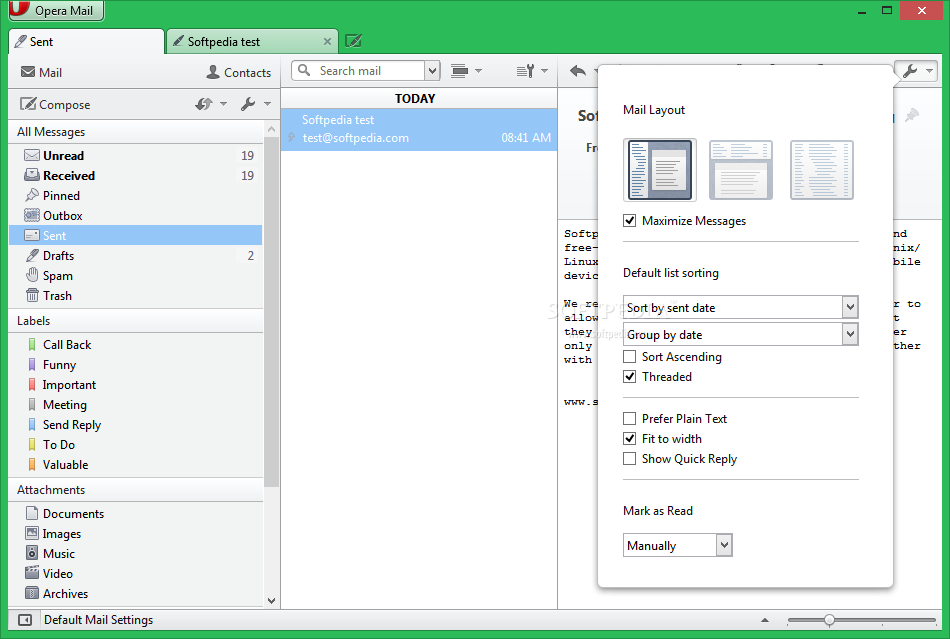
Task: Open the Archives attachments view
Action: click(136, 594)
